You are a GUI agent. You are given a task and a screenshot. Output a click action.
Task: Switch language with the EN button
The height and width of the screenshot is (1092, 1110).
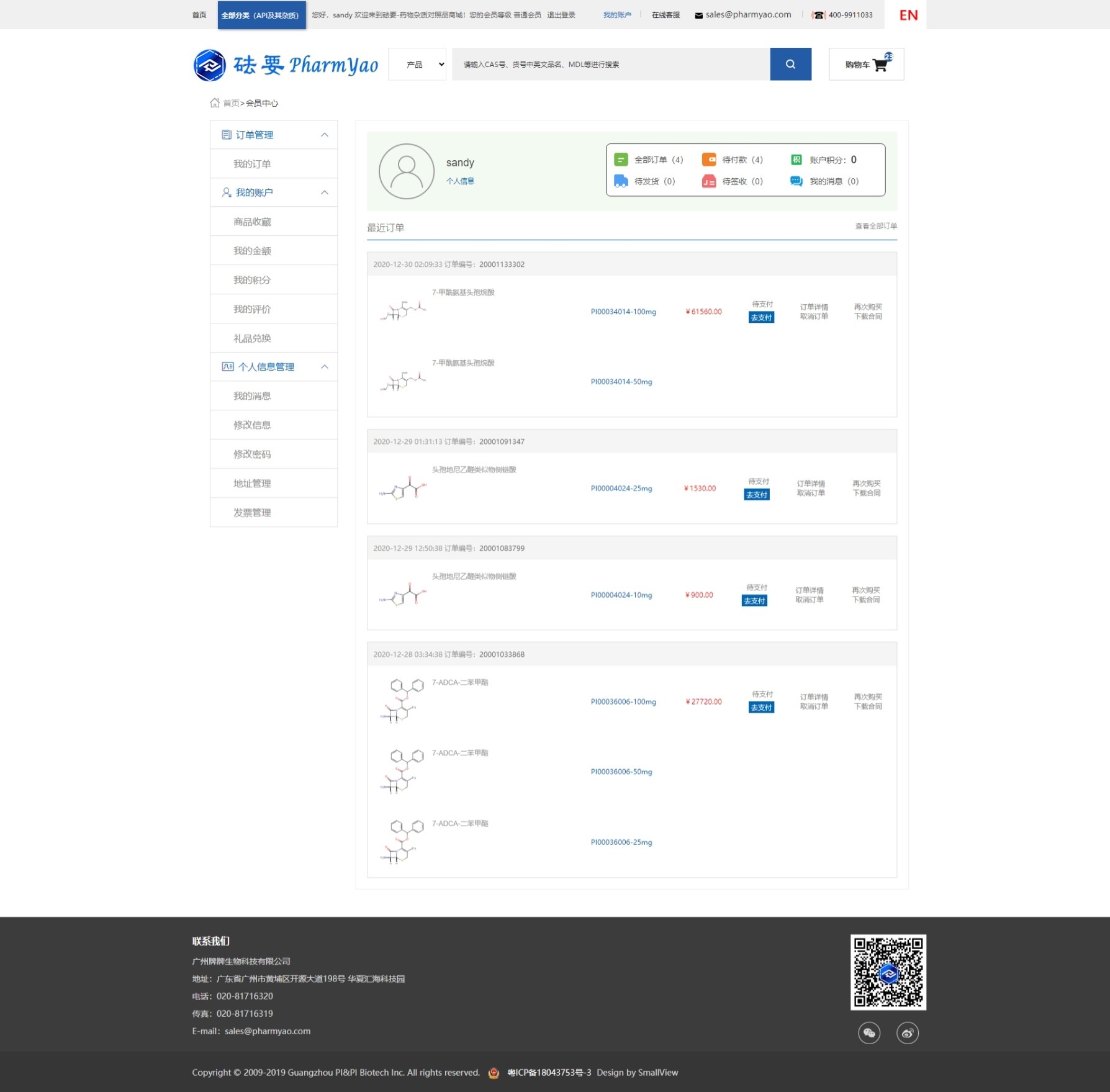tap(908, 15)
